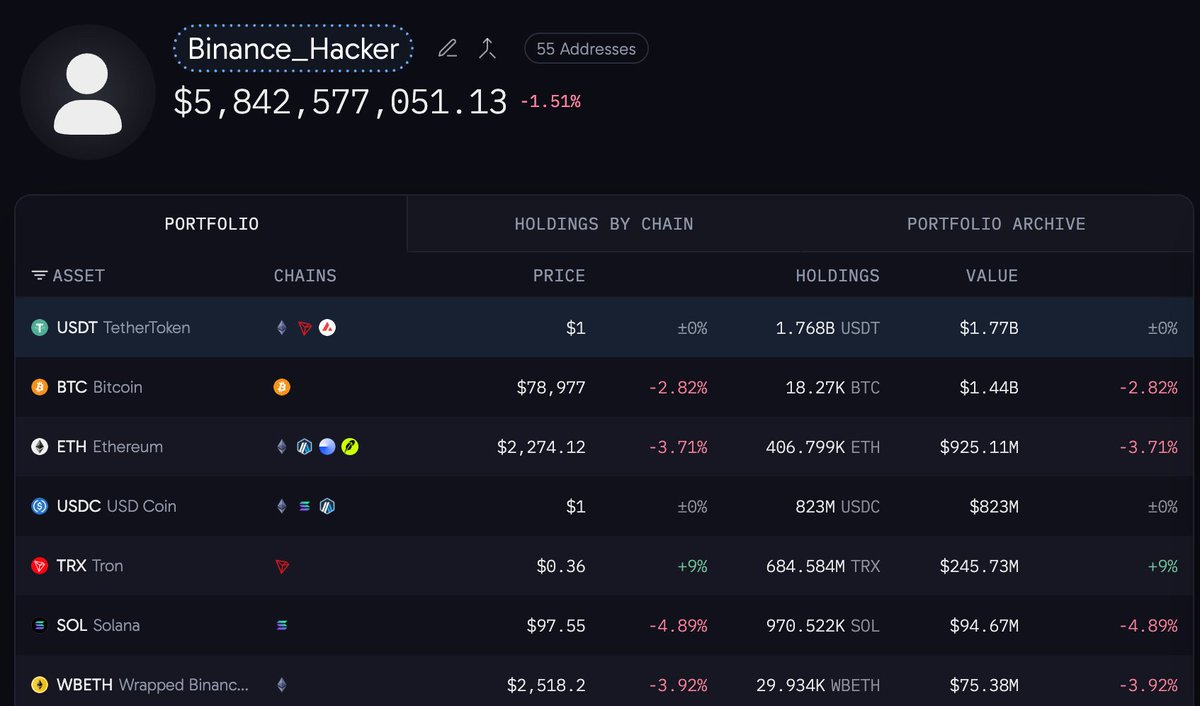Screen dimensions: 1200x706
Task: Click the Ethereum chain icon in USDT row
Action: coord(282,327)
